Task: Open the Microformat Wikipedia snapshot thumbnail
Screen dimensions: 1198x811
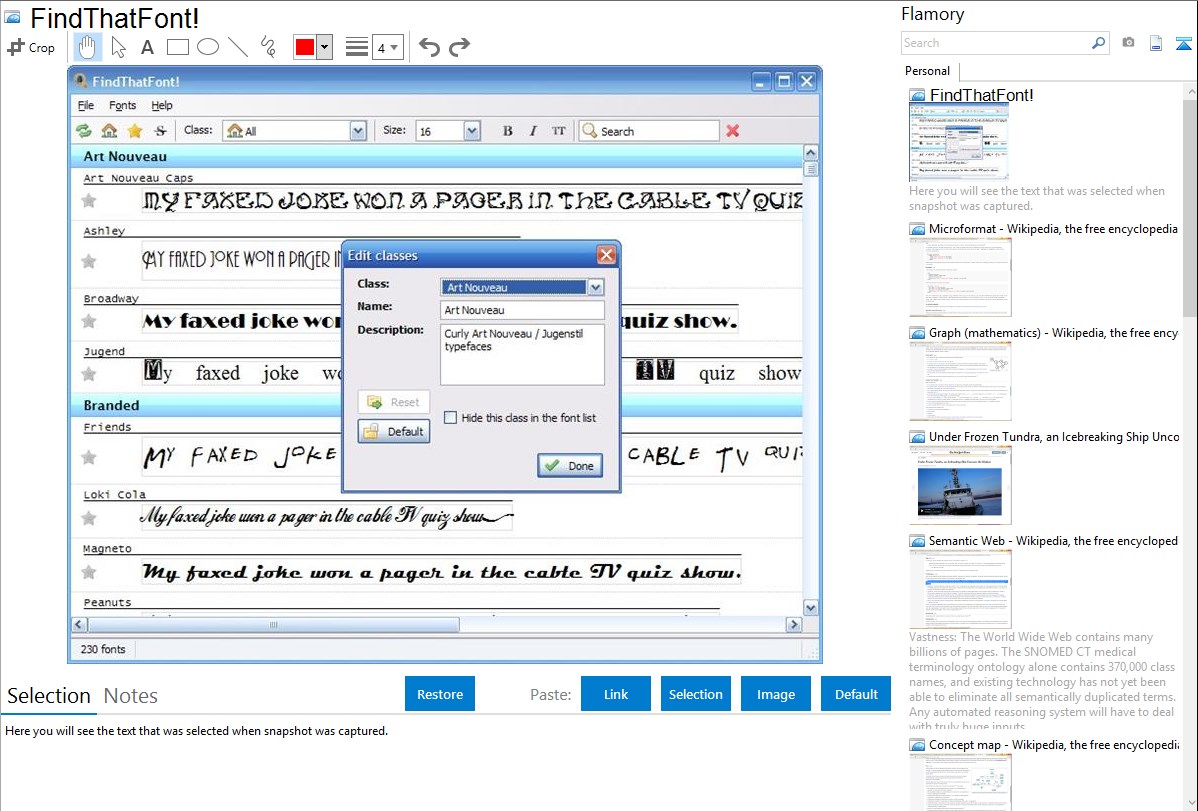Action: click(960, 277)
